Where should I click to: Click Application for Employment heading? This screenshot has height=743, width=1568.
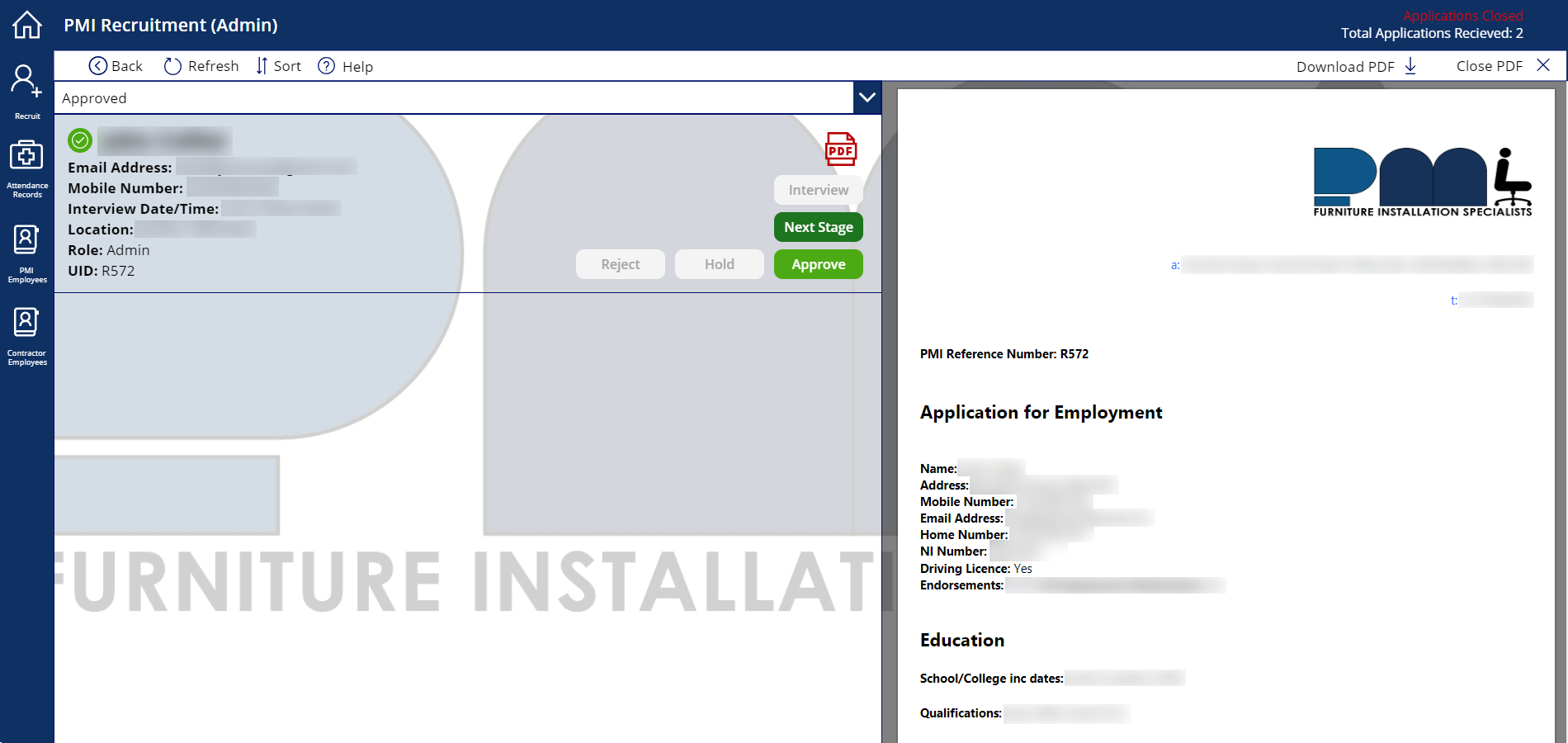tap(1041, 412)
